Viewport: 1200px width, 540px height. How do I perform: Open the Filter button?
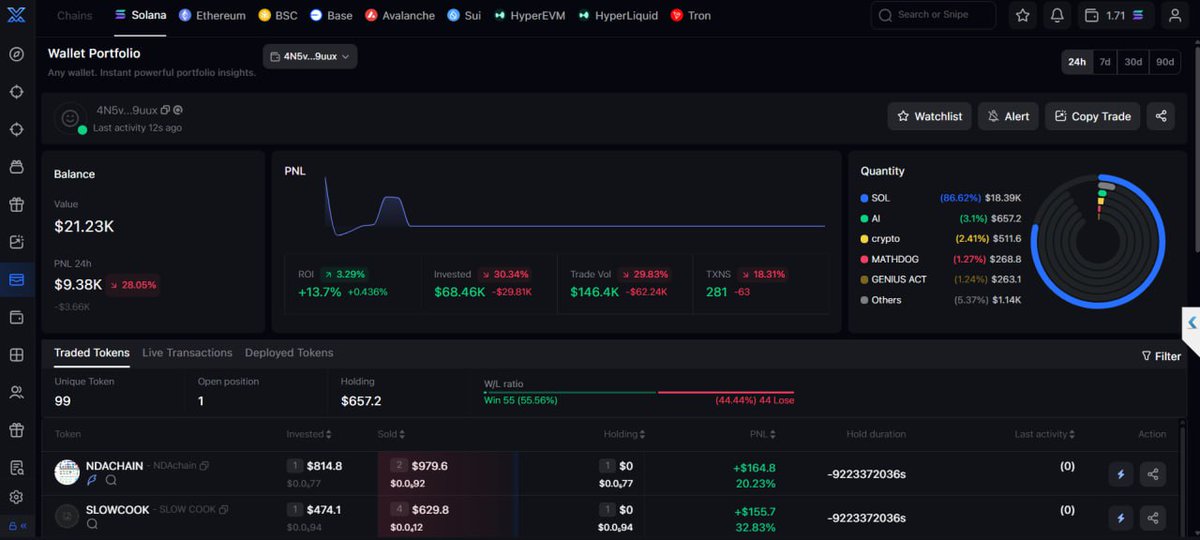click(x=1161, y=356)
